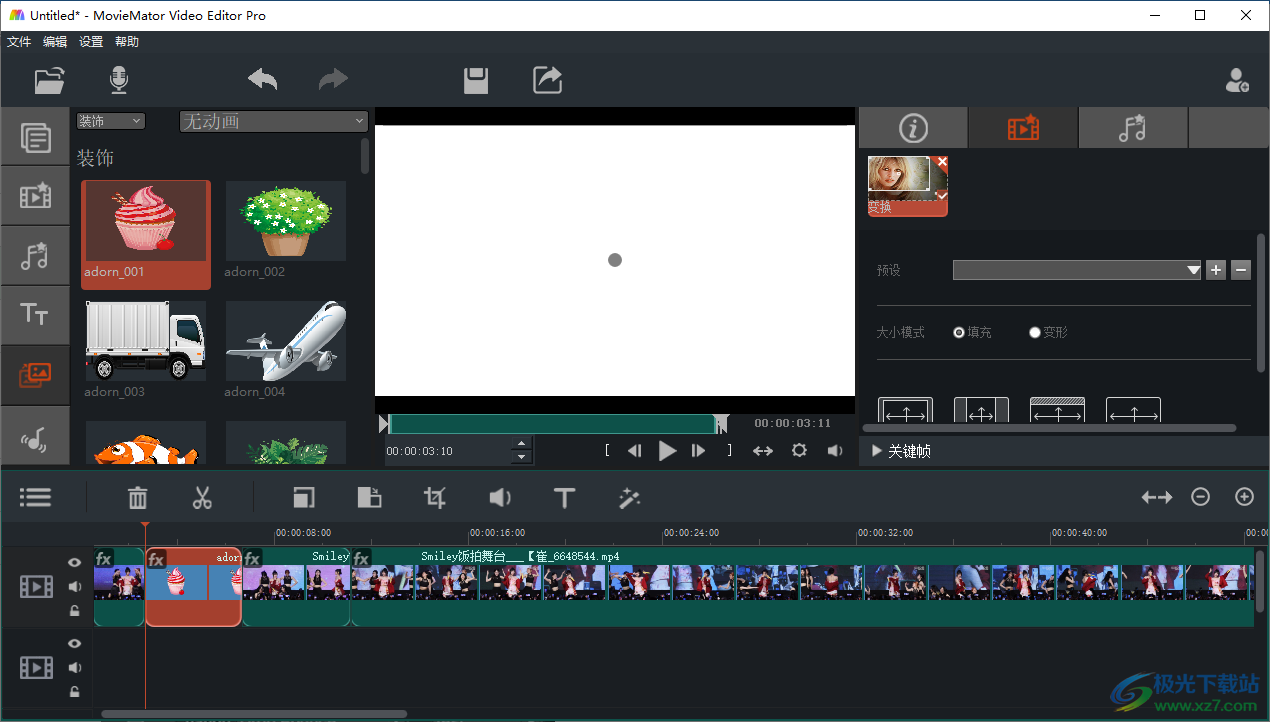Open the sound effects panel in the sidebar

35,436
